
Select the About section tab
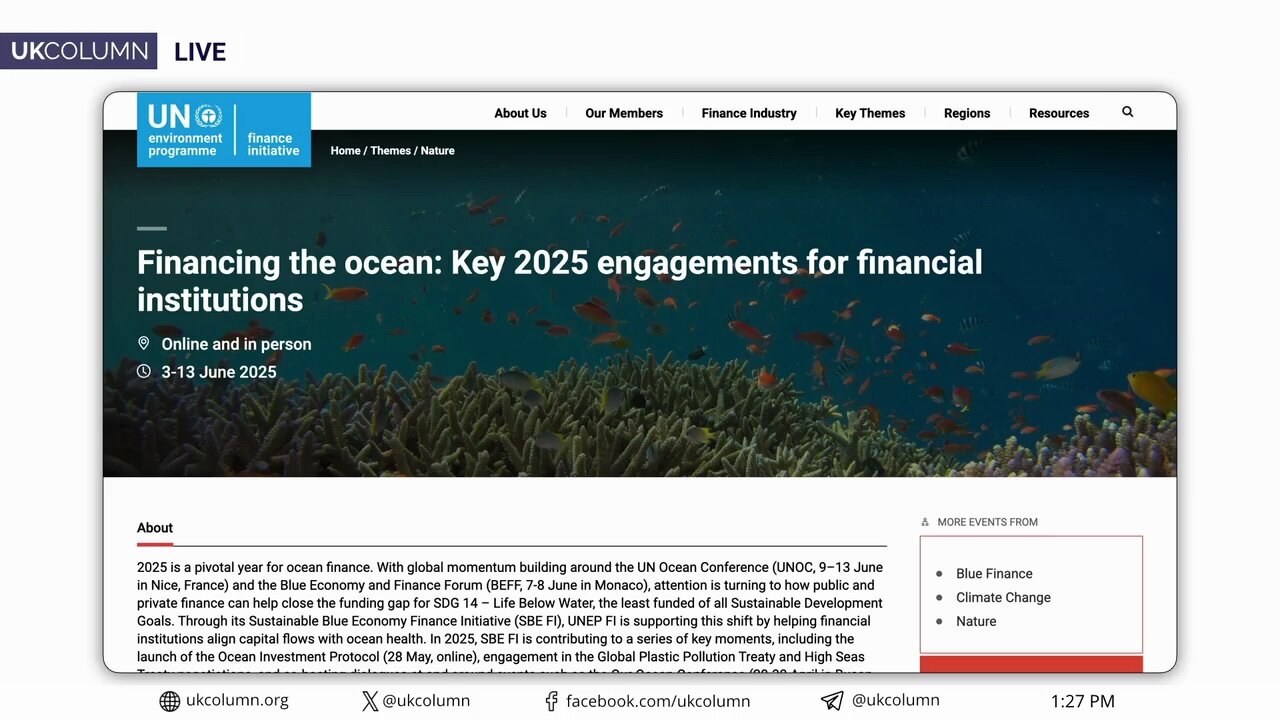155,528
